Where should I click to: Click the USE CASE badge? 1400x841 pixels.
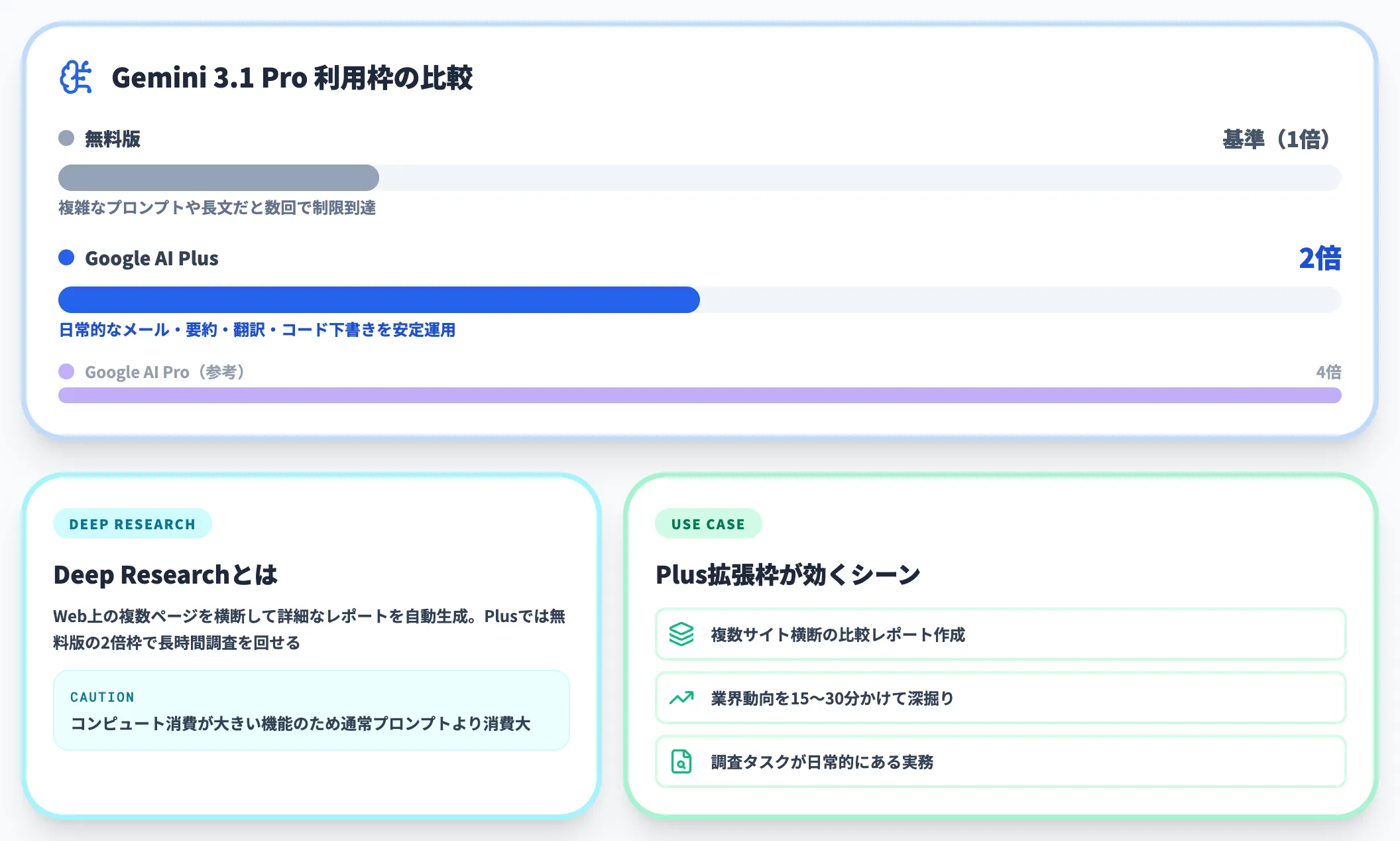[x=708, y=524]
